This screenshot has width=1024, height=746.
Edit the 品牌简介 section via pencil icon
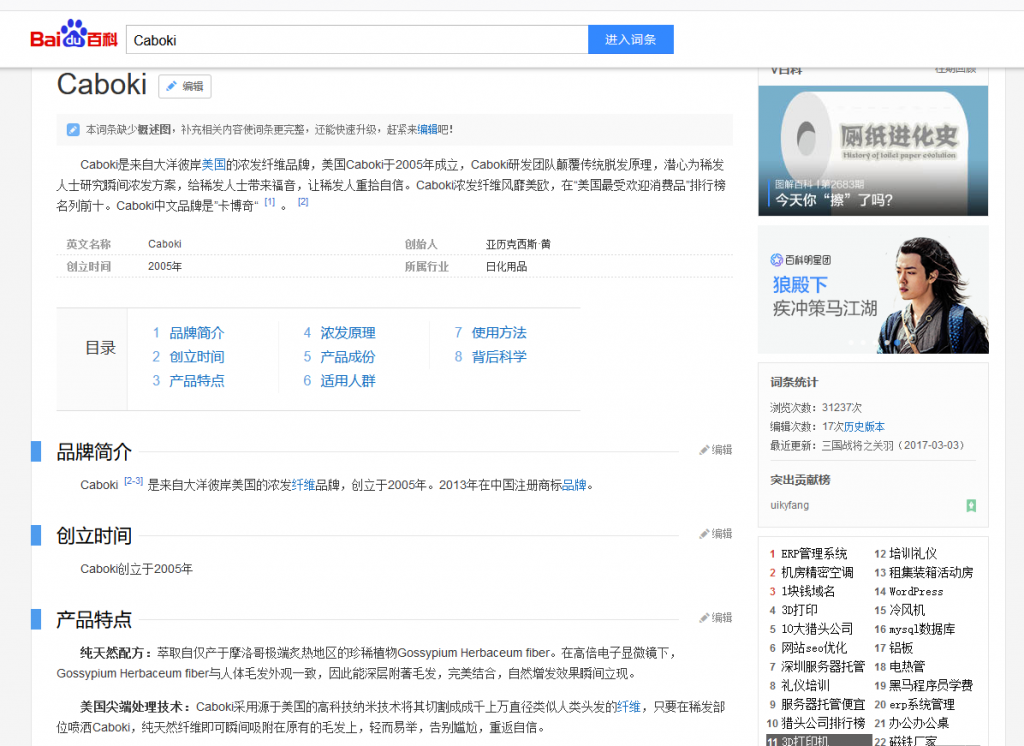[715, 449]
